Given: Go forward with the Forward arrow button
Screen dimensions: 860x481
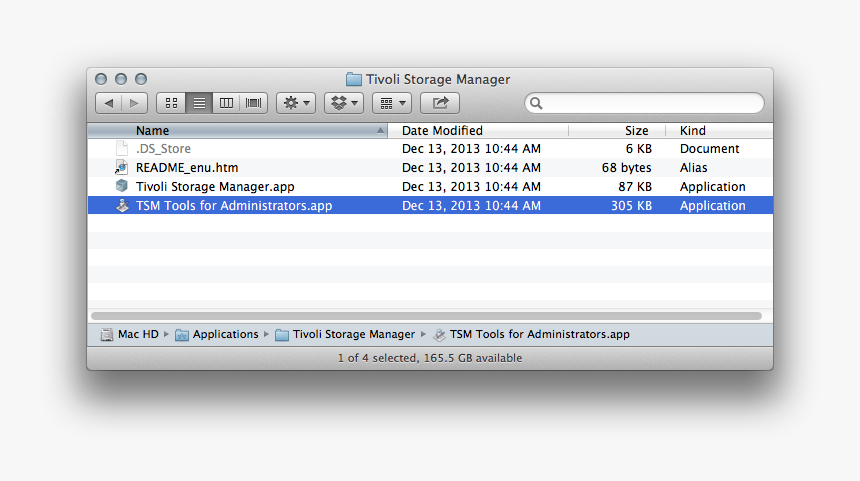Looking at the screenshot, I should [x=134, y=103].
